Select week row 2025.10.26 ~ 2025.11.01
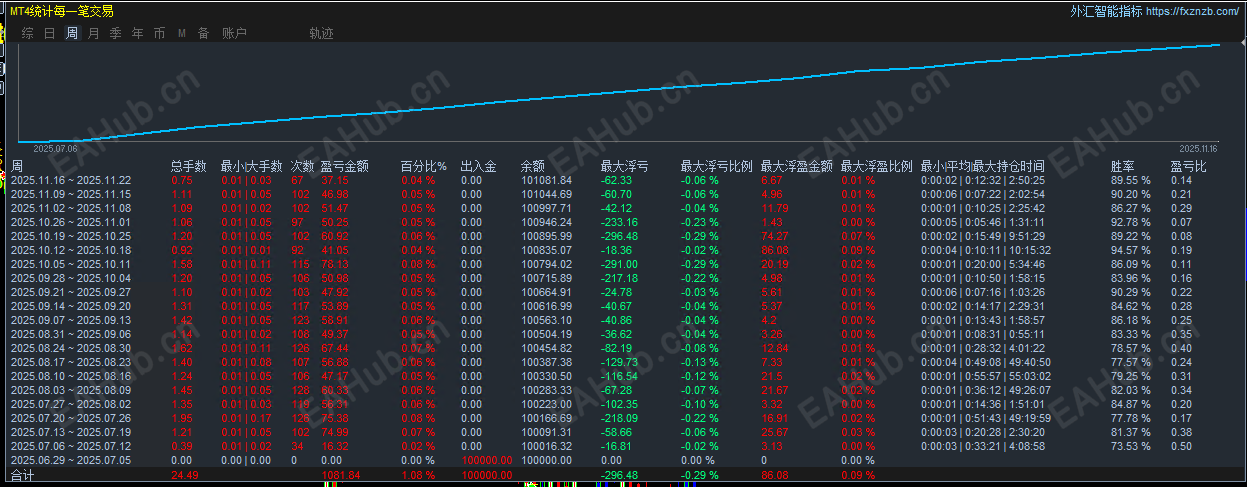The width and height of the screenshot is (1247, 487). [x=71, y=222]
